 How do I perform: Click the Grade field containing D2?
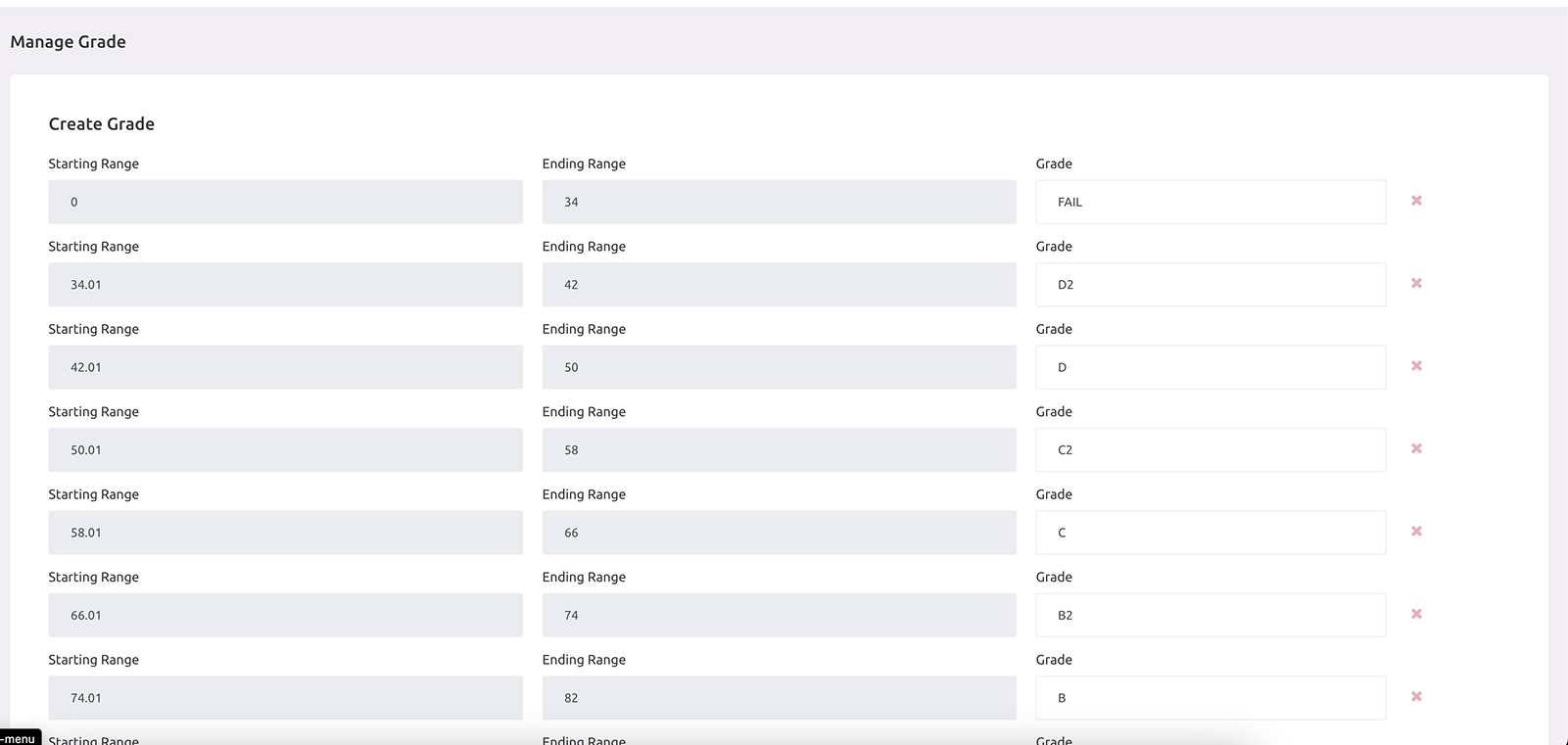[x=1210, y=285]
